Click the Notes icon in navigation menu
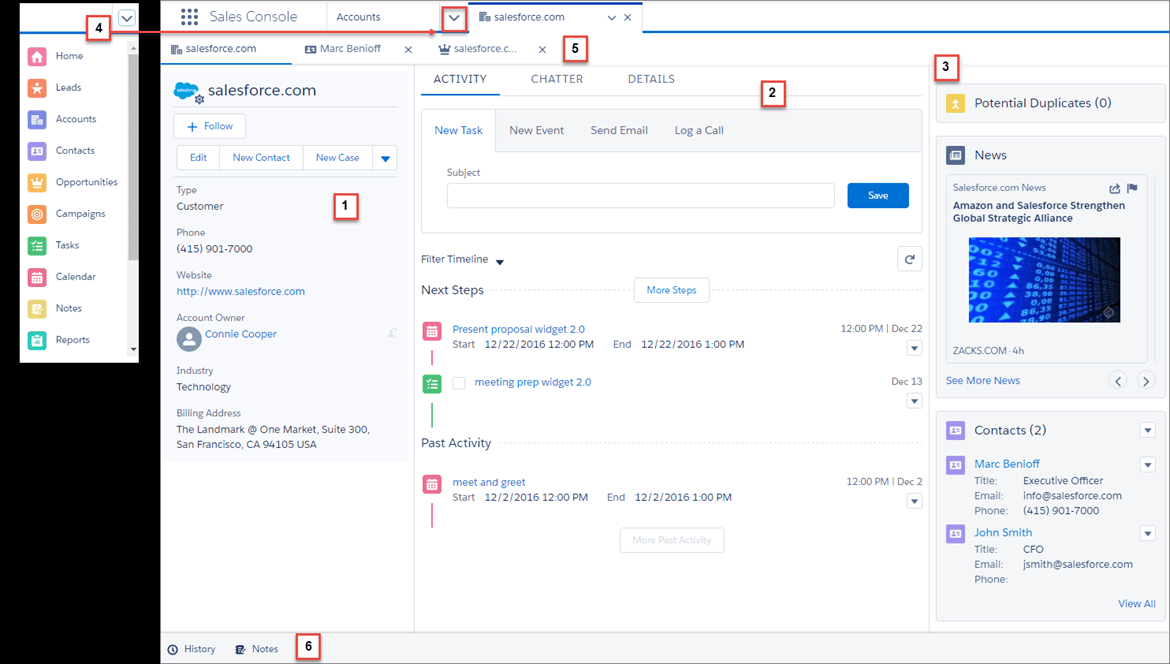The image size is (1170, 664). (37, 308)
